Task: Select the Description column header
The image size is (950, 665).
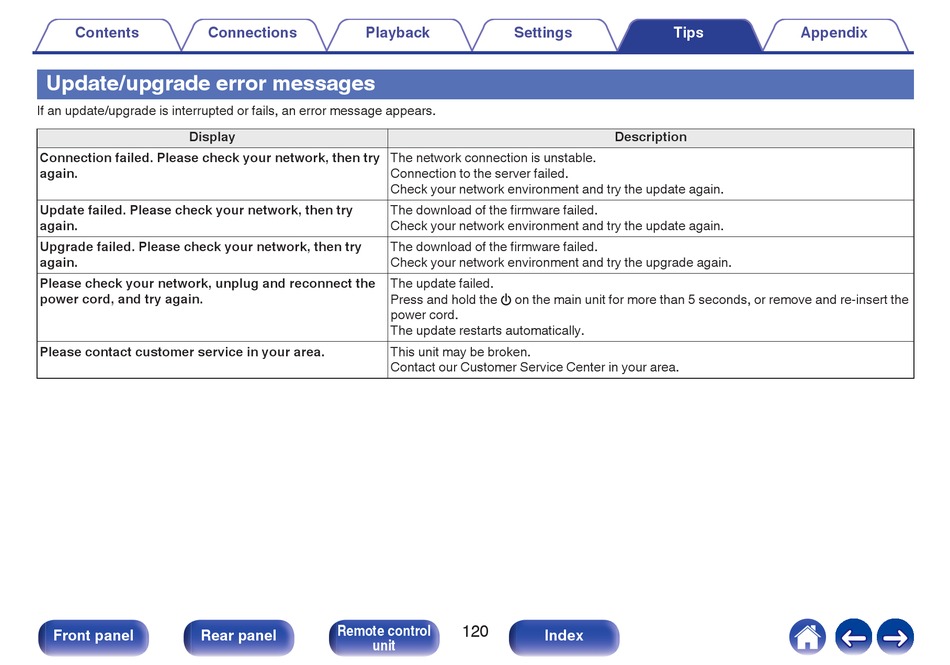Action: pyautogui.click(x=651, y=137)
